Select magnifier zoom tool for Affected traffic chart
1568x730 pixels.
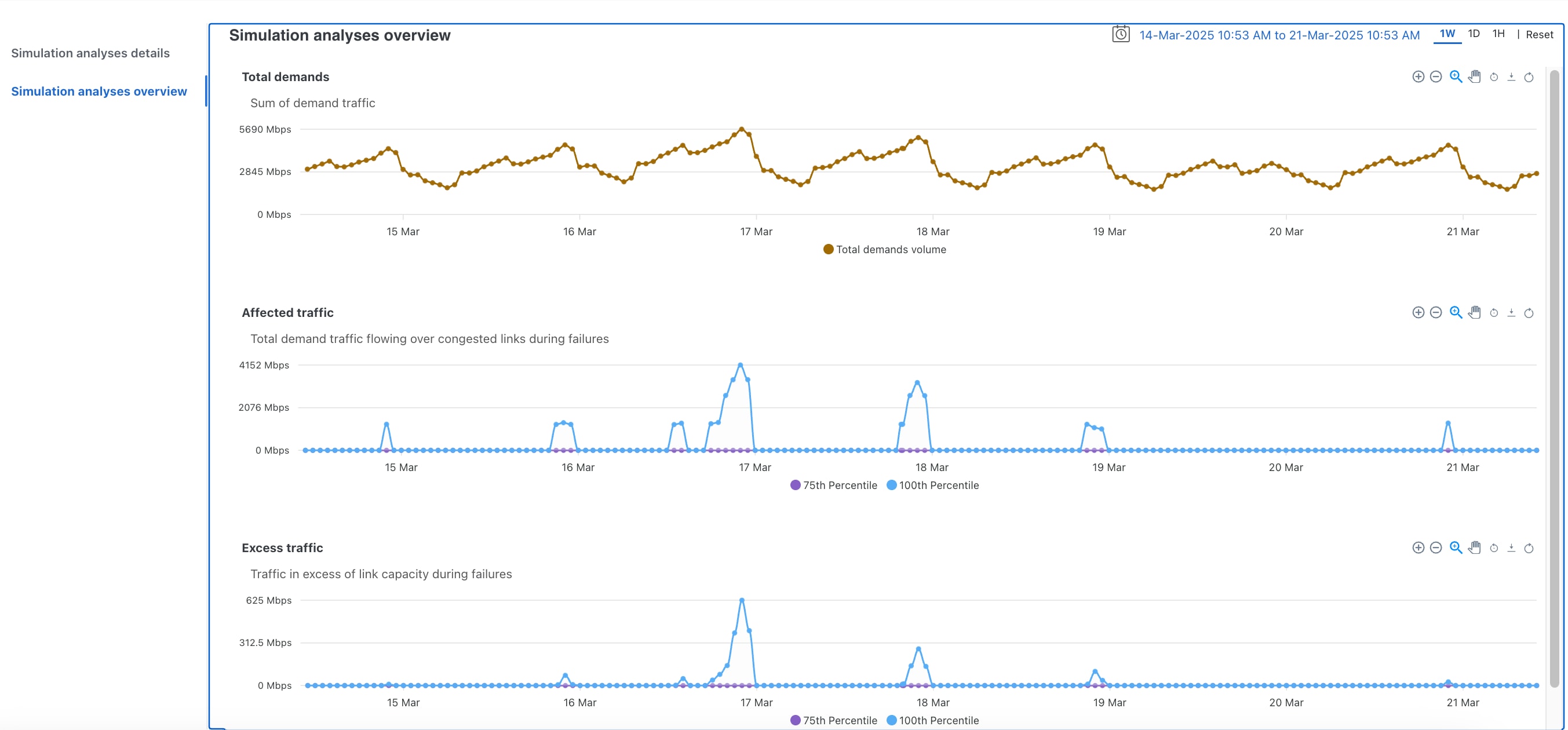pyautogui.click(x=1455, y=312)
